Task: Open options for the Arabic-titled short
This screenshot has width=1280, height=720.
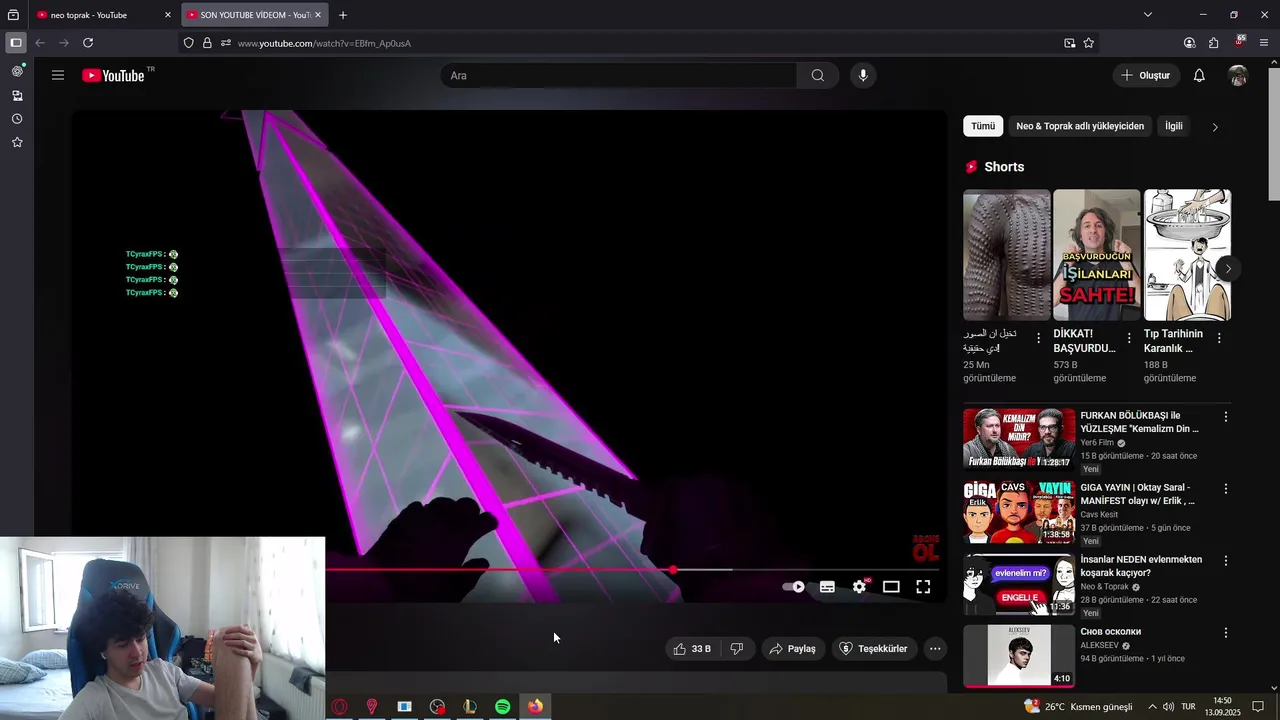Action: pyautogui.click(x=1038, y=338)
